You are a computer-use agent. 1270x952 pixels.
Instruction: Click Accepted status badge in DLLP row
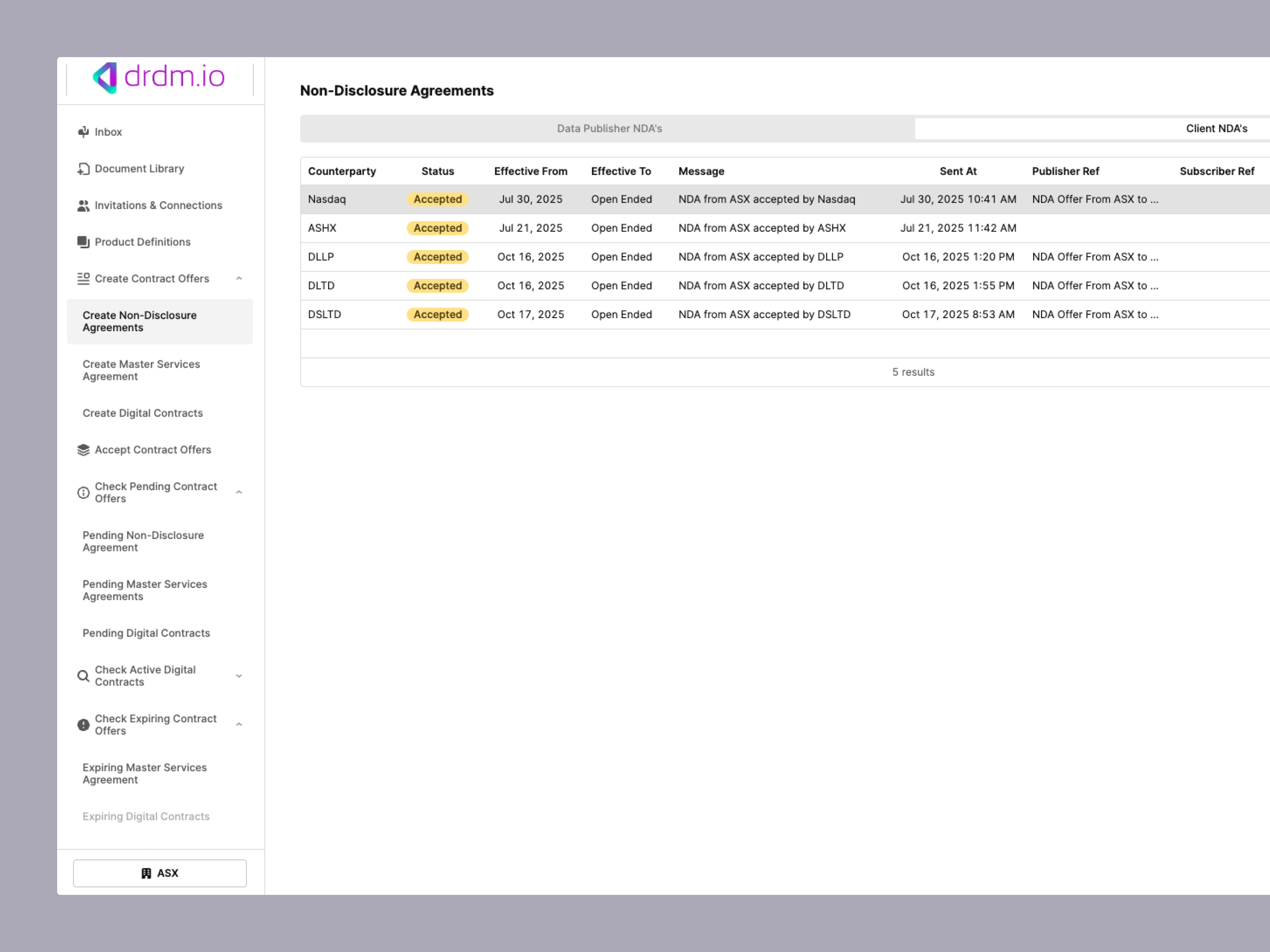coord(437,257)
